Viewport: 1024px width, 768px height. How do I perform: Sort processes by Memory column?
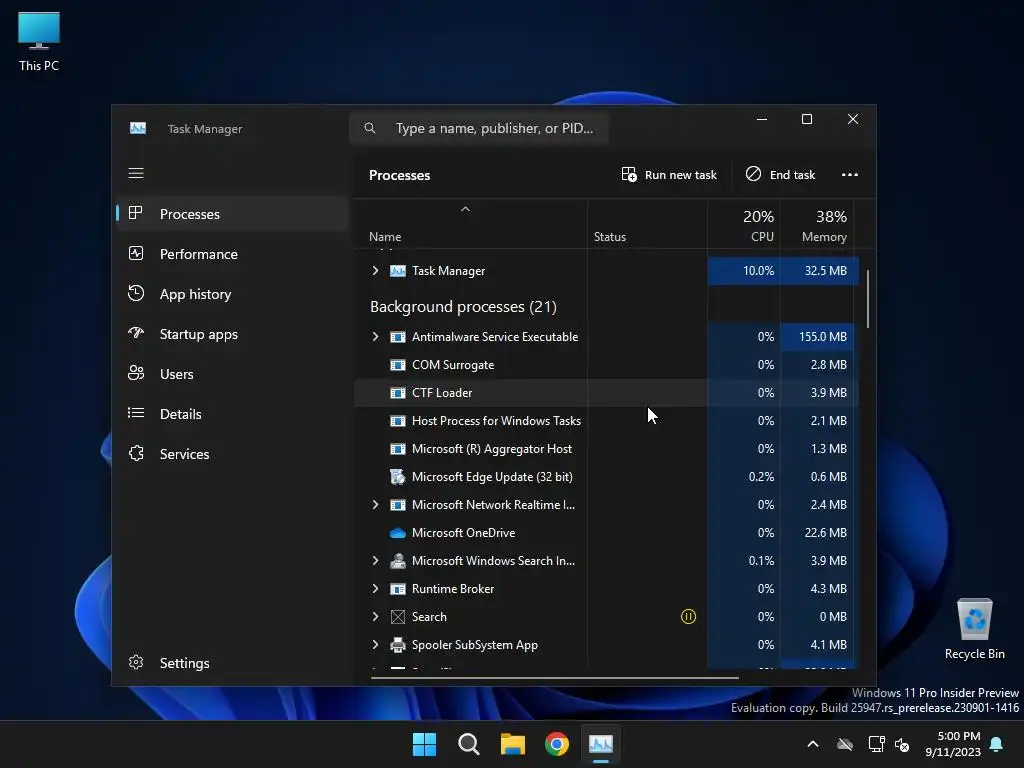818,225
